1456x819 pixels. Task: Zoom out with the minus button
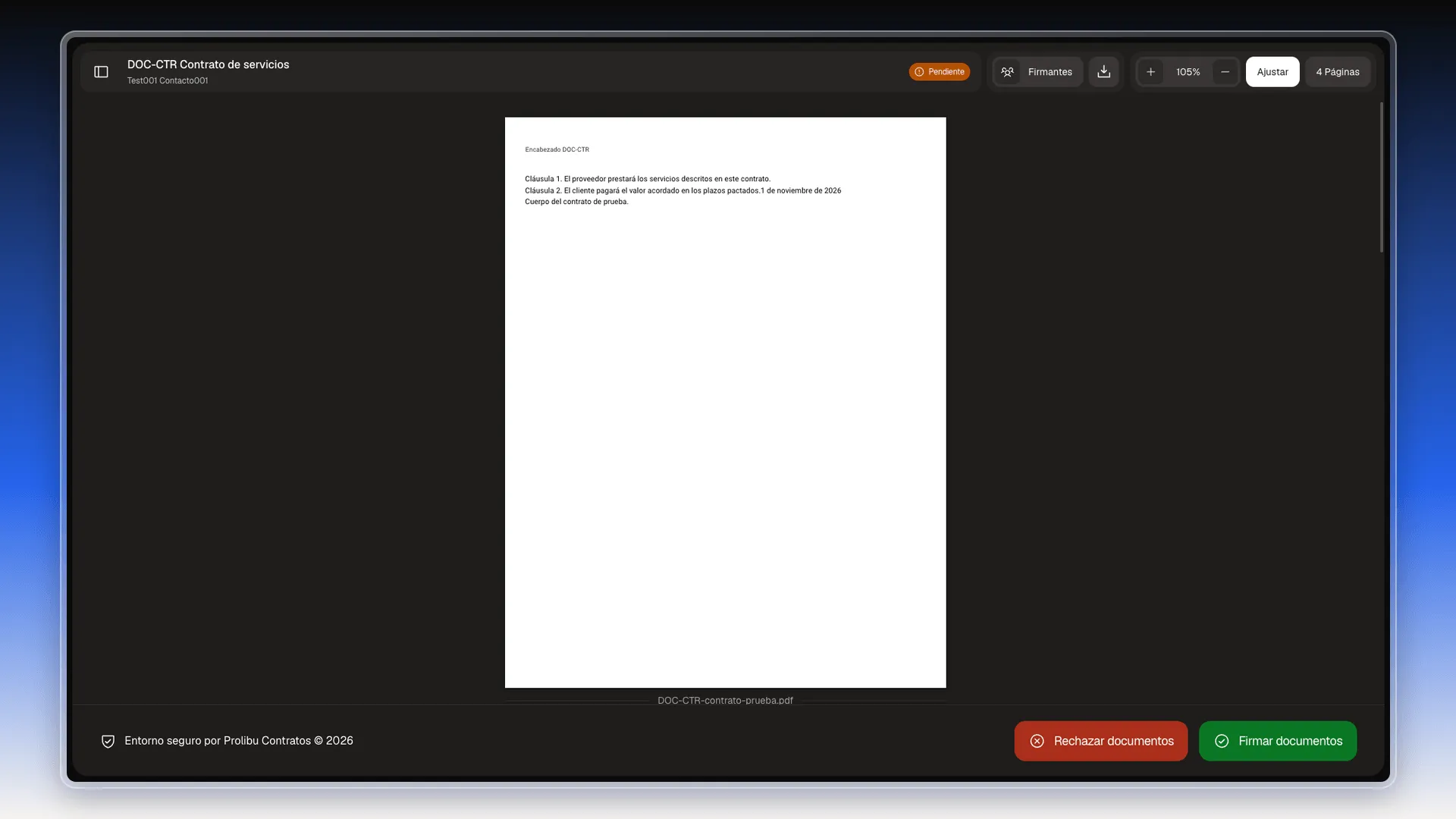[x=1225, y=72]
